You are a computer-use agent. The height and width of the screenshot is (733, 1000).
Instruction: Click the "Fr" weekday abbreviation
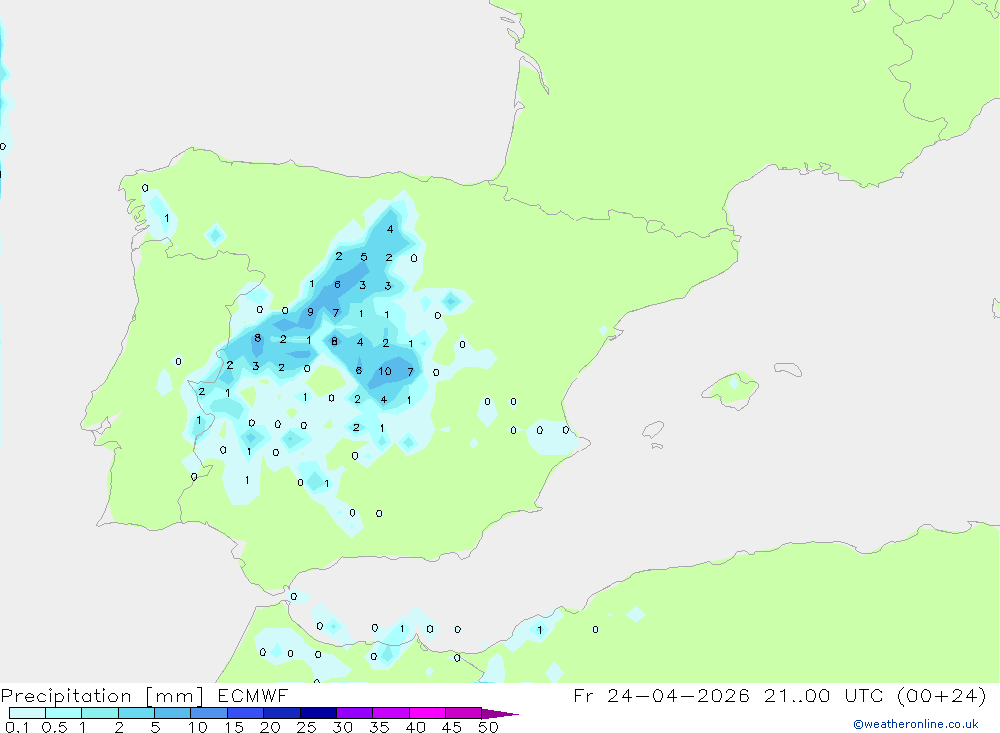point(583,695)
